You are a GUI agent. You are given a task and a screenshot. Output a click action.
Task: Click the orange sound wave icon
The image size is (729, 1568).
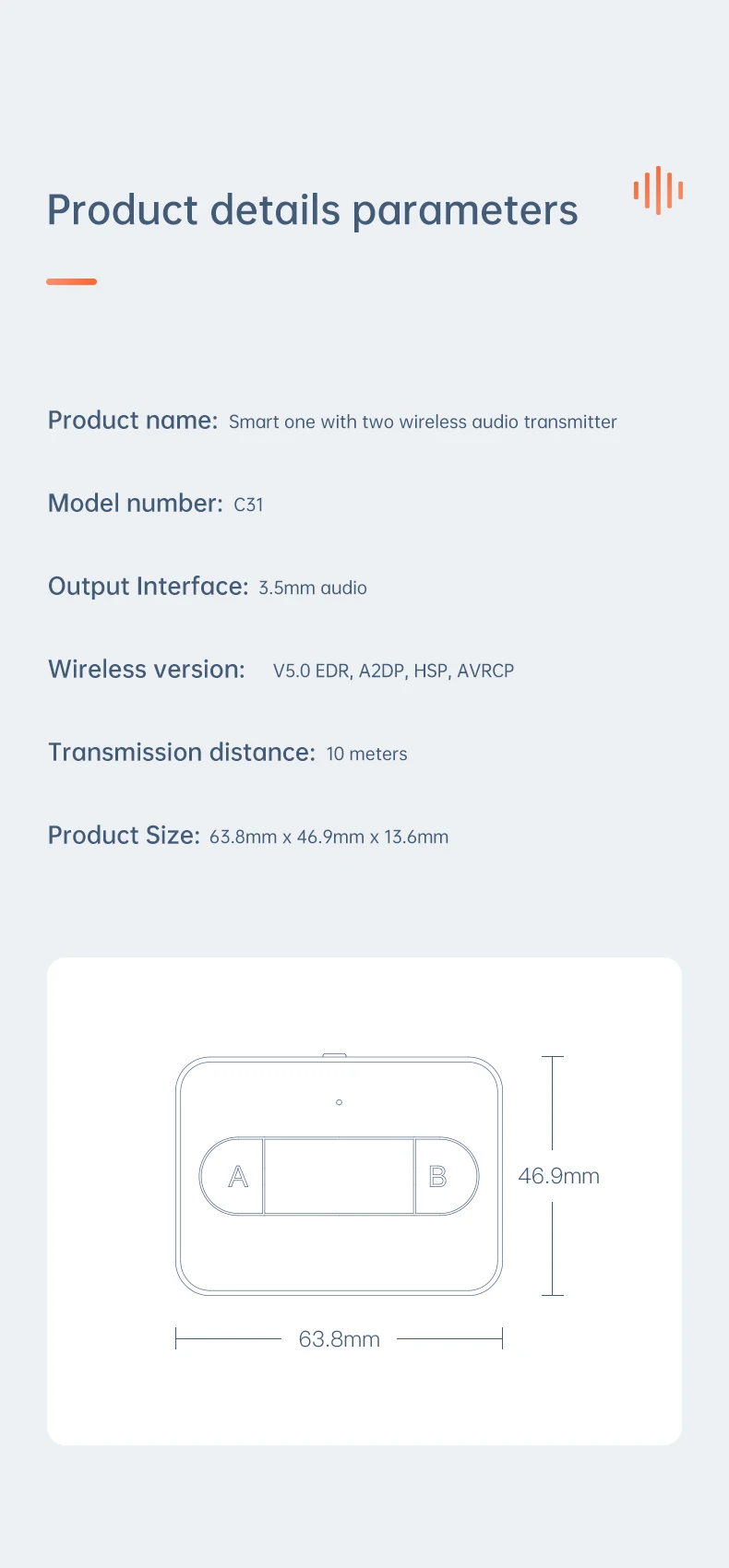(658, 191)
